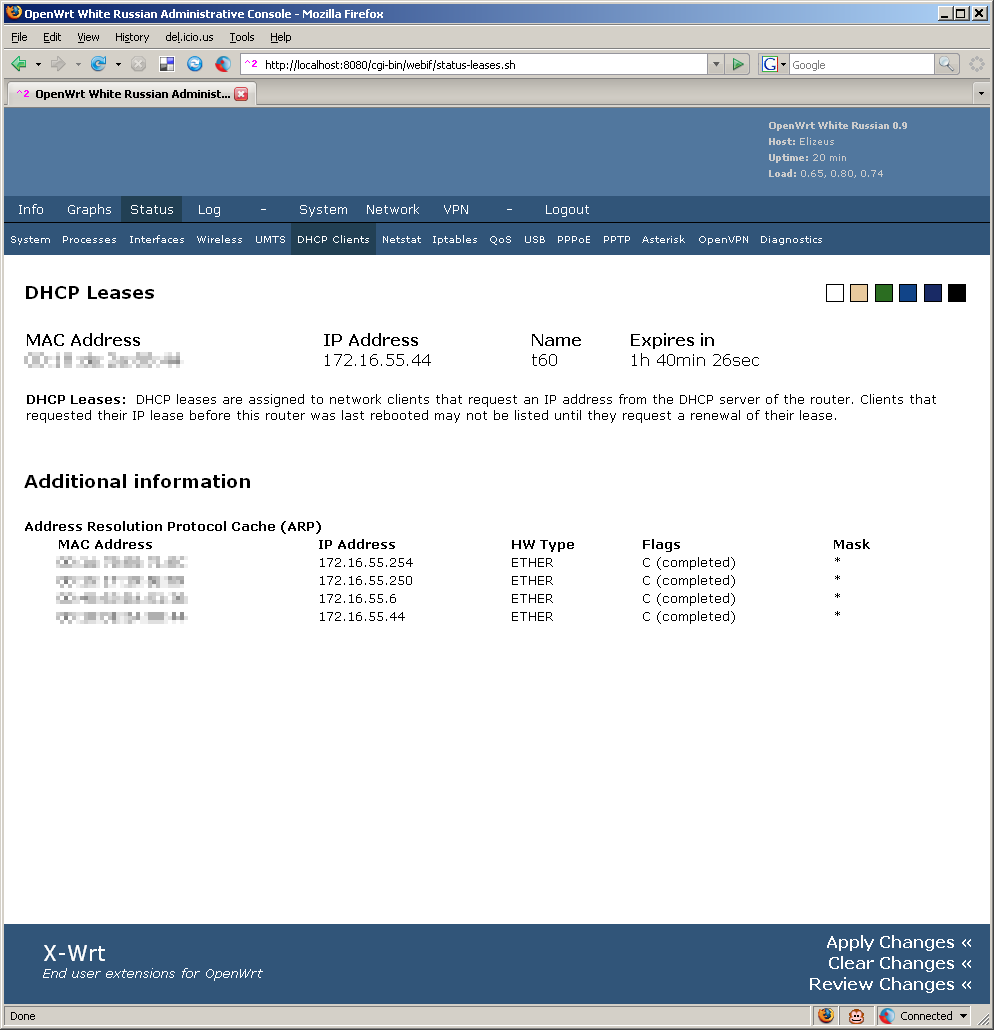Close the OpenWrt White Russian tab

[x=242, y=94]
